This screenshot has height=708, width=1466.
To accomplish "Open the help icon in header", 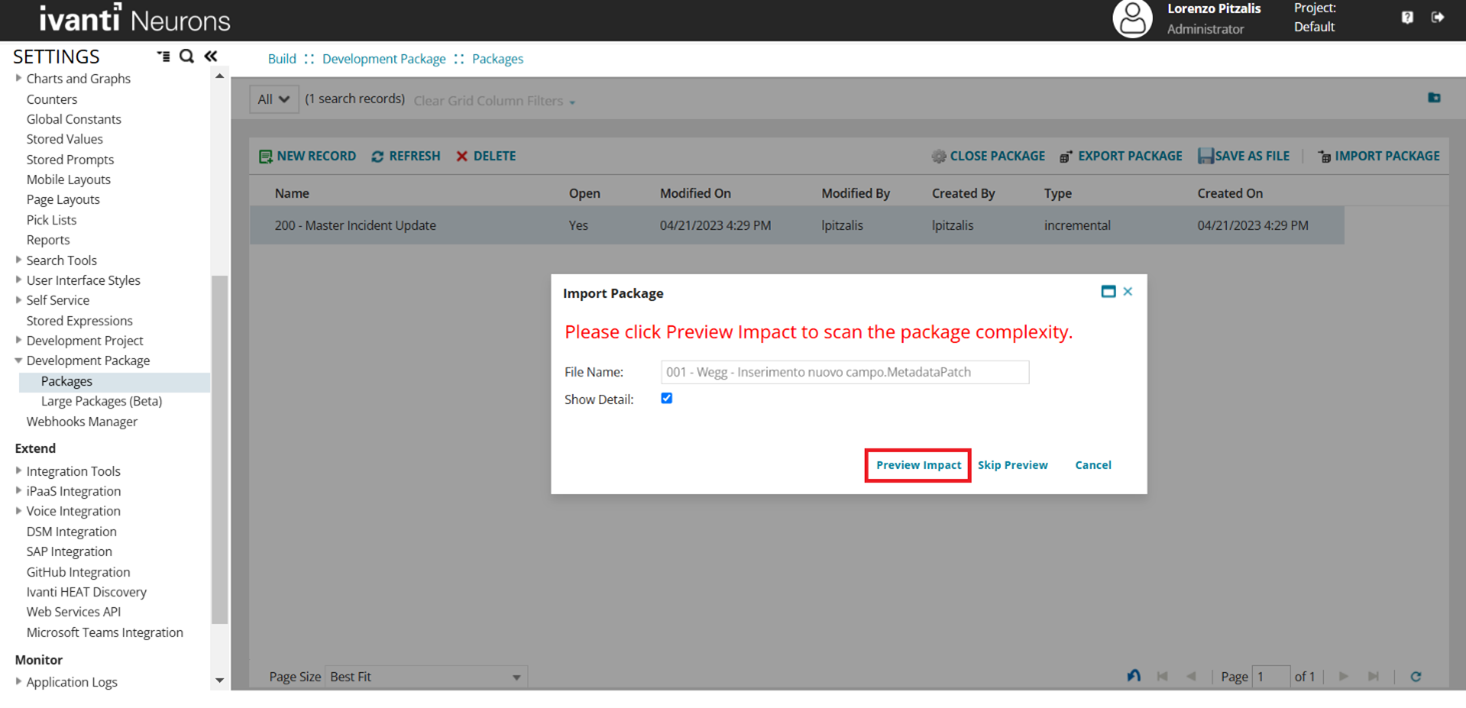I will tap(1407, 17).
